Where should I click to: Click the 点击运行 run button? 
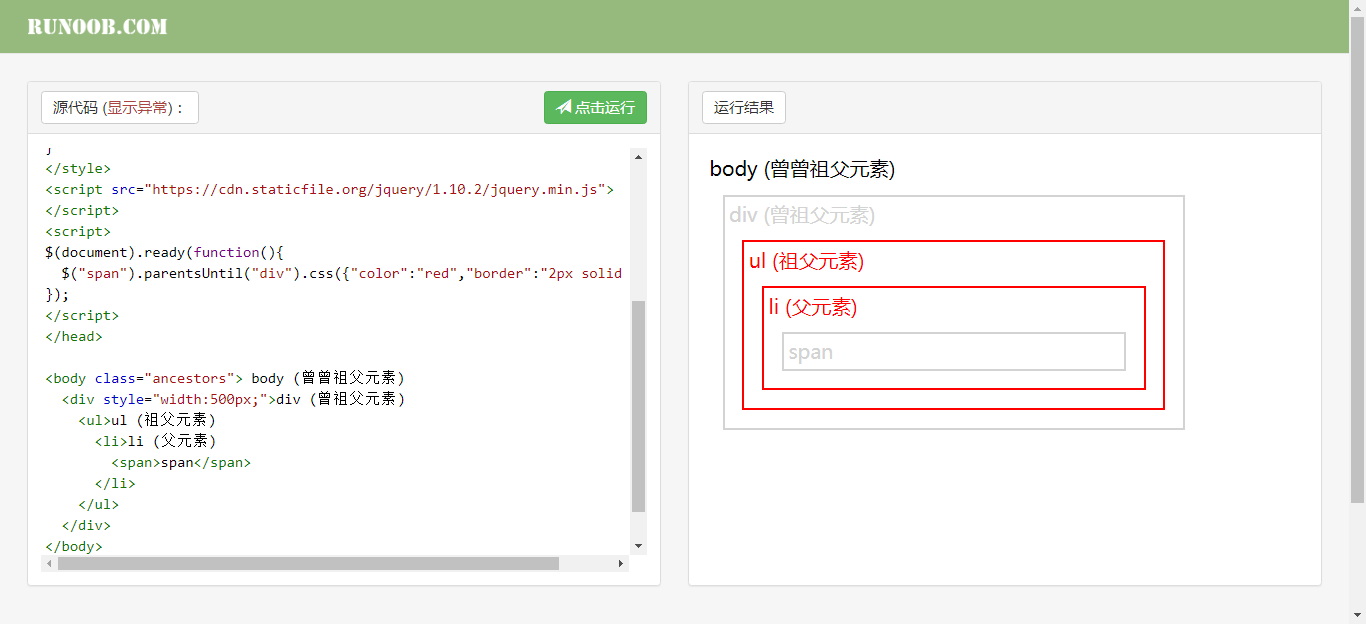click(595, 108)
